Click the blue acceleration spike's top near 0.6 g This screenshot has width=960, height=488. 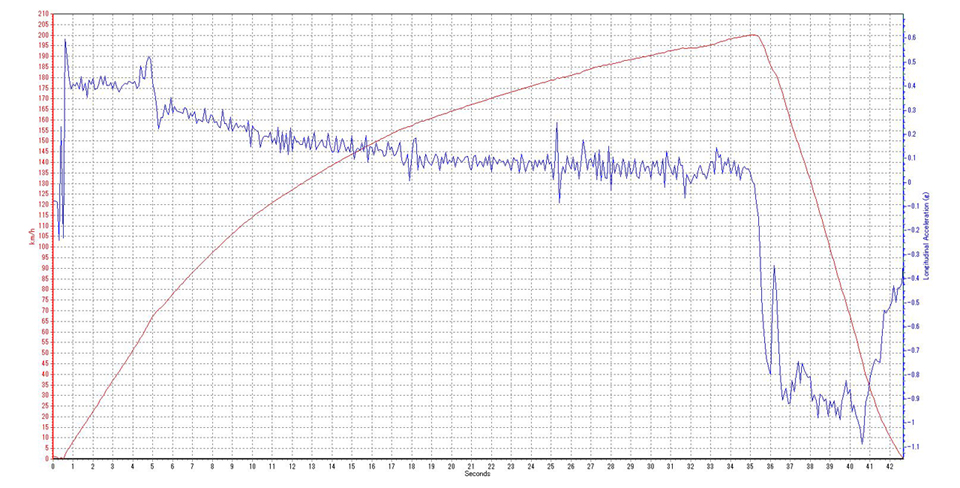click(x=66, y=40)
